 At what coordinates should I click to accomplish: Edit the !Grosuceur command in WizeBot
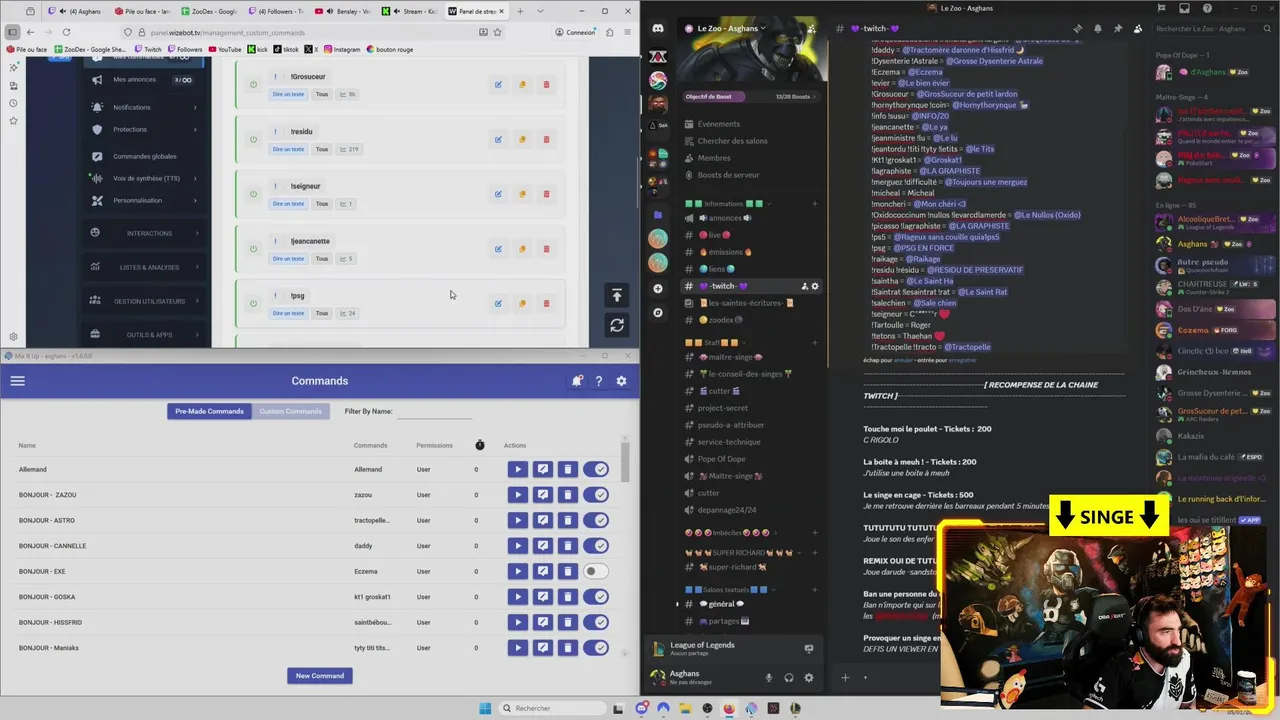(498, 84)
